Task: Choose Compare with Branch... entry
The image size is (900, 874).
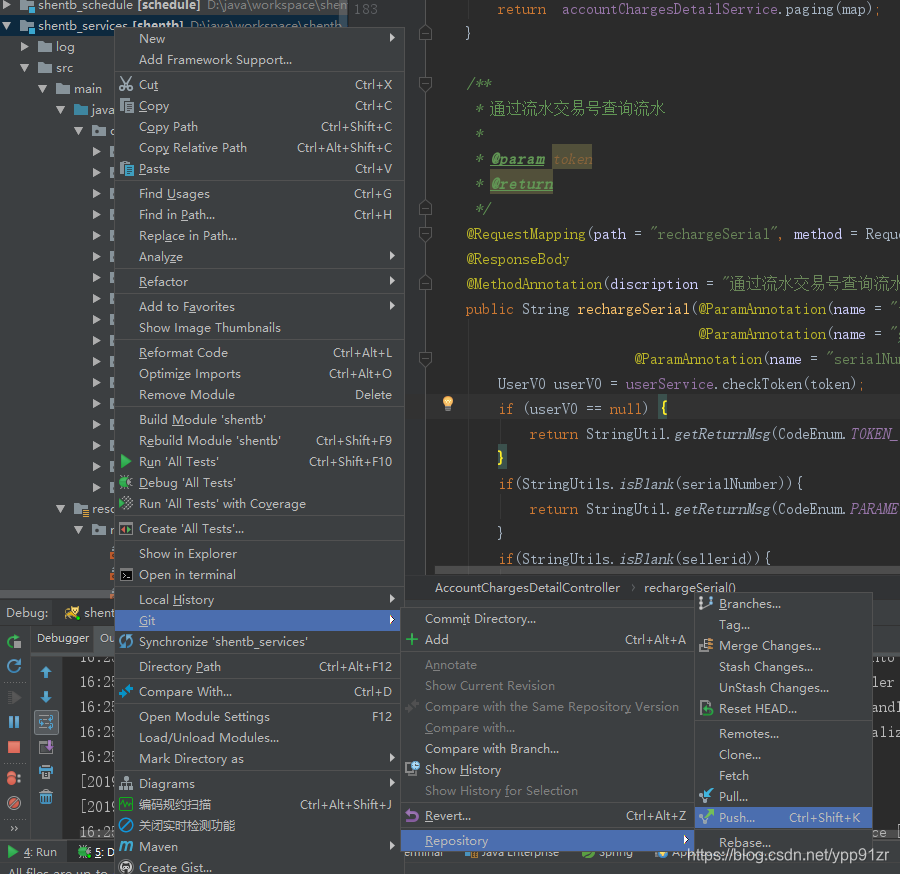Action: tap(547, 748)
